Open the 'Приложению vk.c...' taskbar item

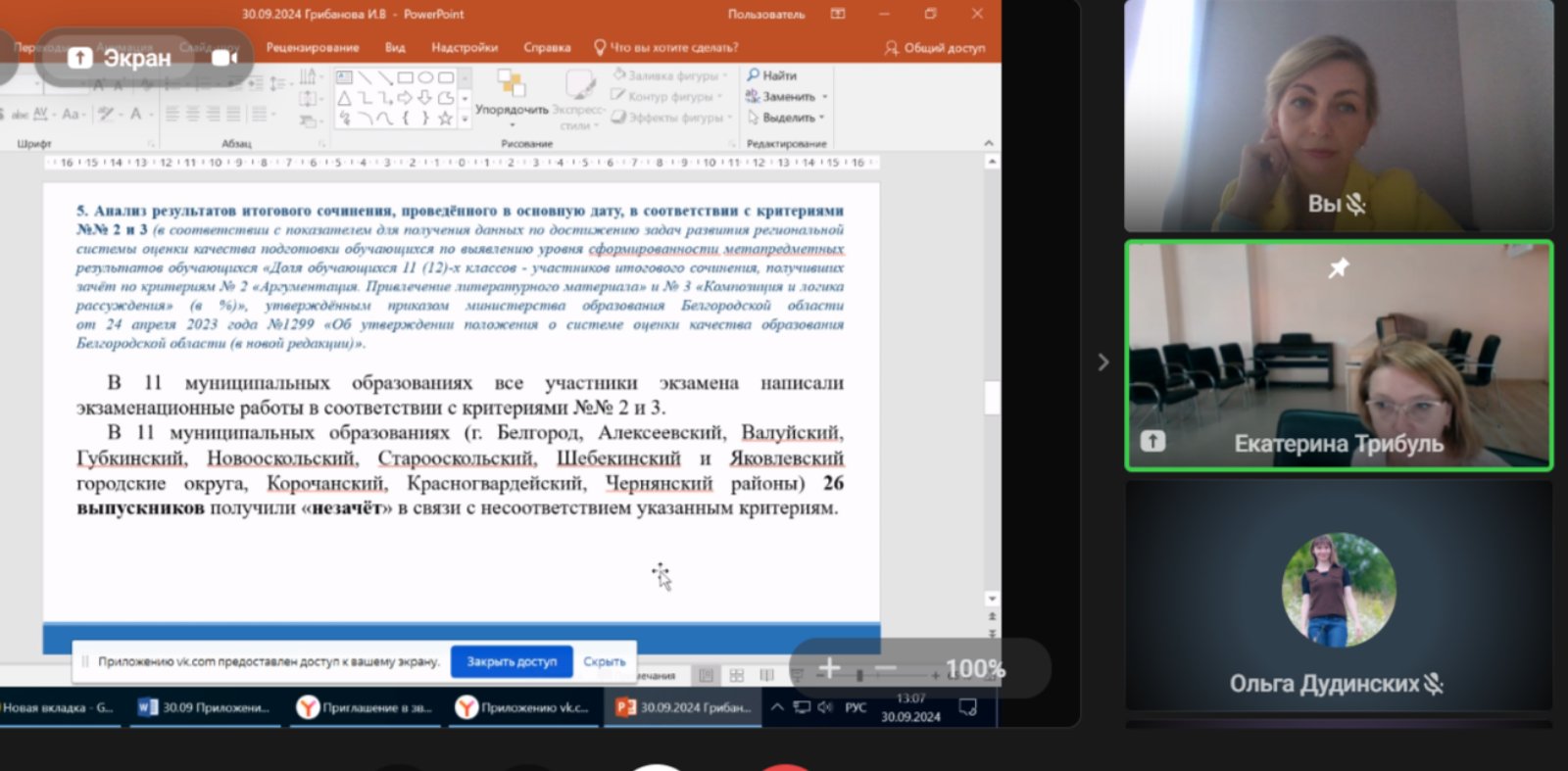tap(524, 707)
